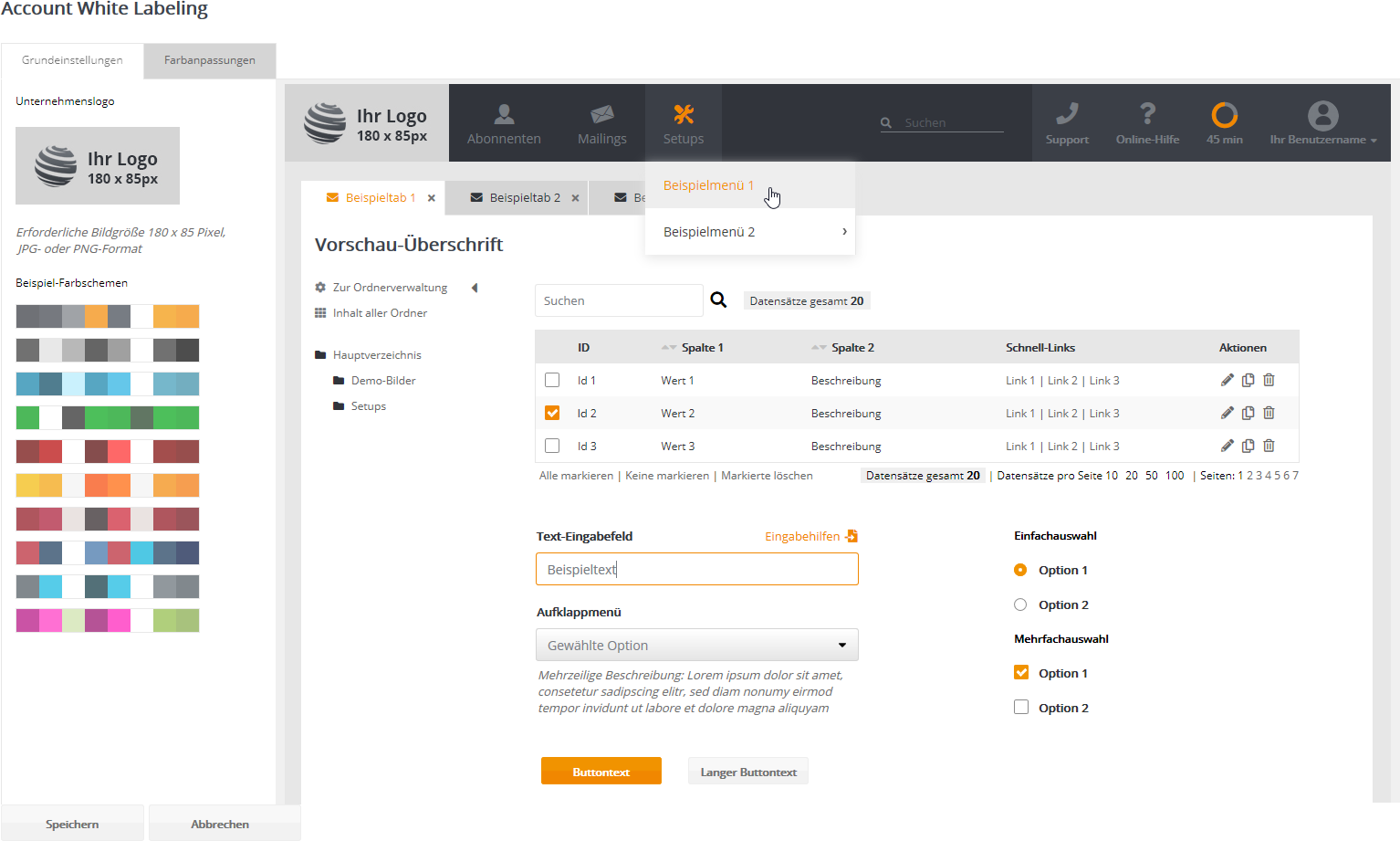Click the orange Buttontext button
This screenshot has width=1400, height=841.
coord(601,772)
